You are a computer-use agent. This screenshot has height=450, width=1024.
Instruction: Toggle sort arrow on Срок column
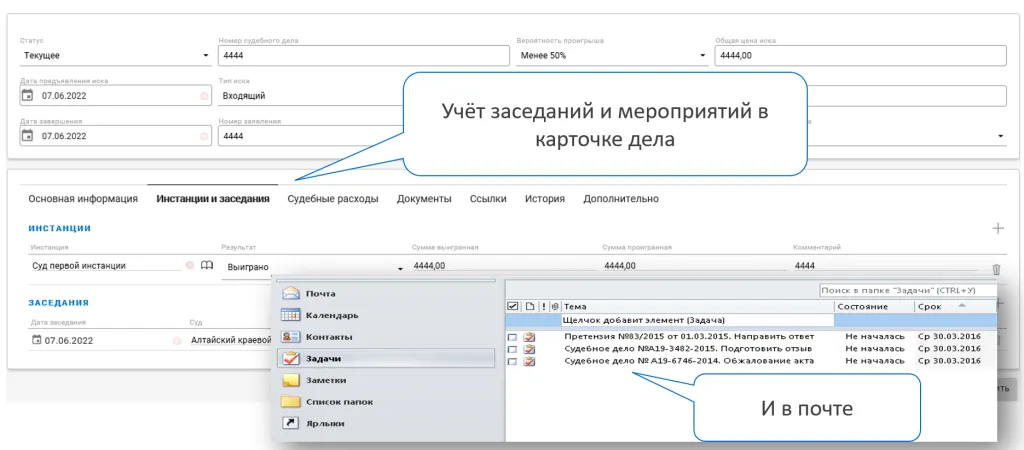point(961,305)
